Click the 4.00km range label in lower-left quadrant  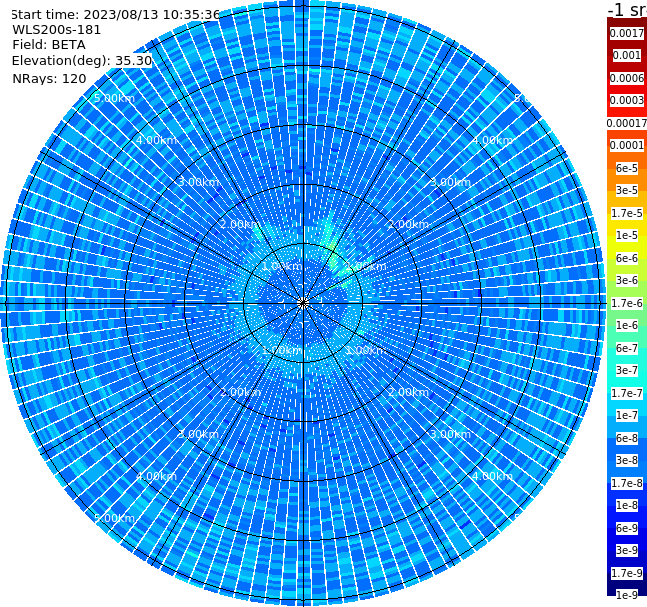(x=156, y=476)
